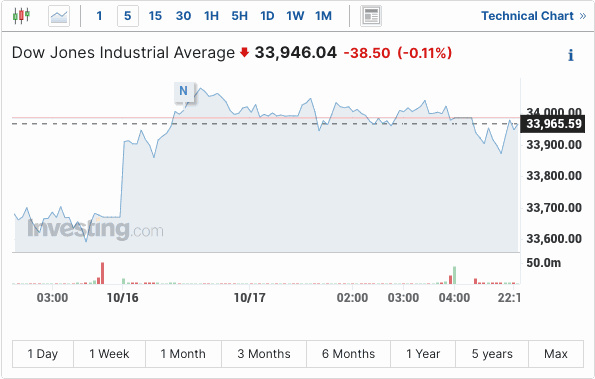
Task: Select the 1H interval
Action: (x=211, y=16)
